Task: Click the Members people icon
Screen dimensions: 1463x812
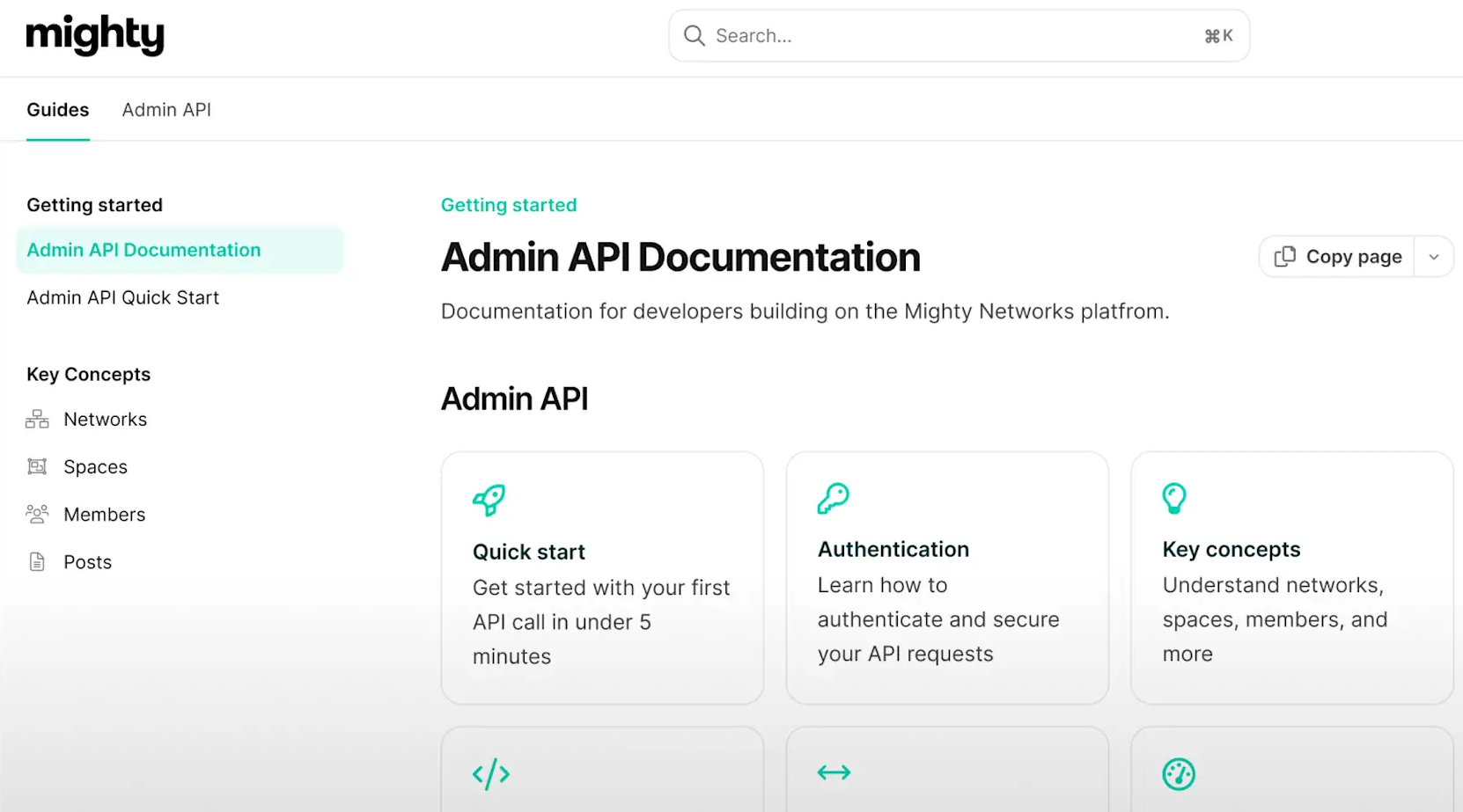Action: tap(37, 514)
